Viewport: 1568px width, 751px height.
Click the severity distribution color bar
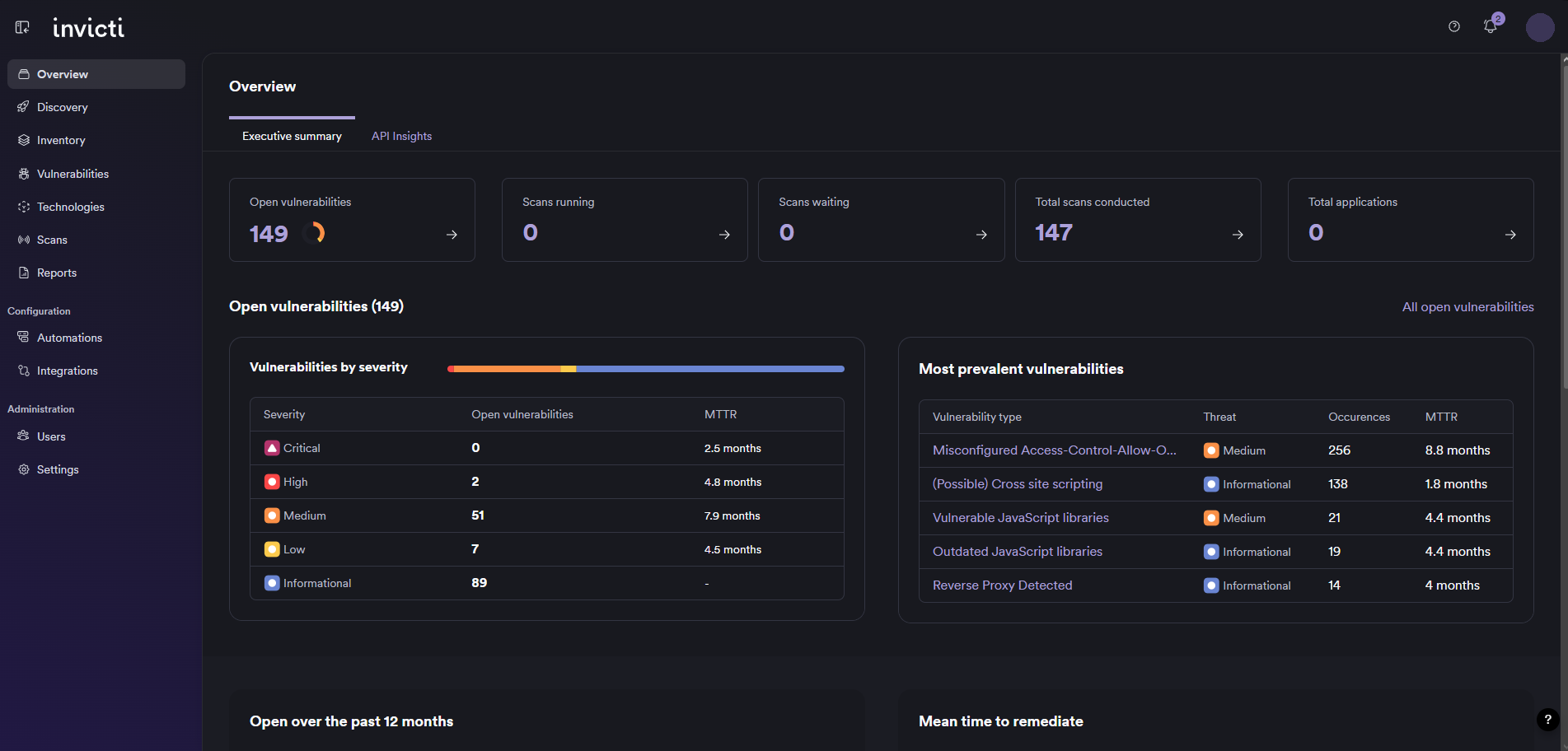pos(646,369)
